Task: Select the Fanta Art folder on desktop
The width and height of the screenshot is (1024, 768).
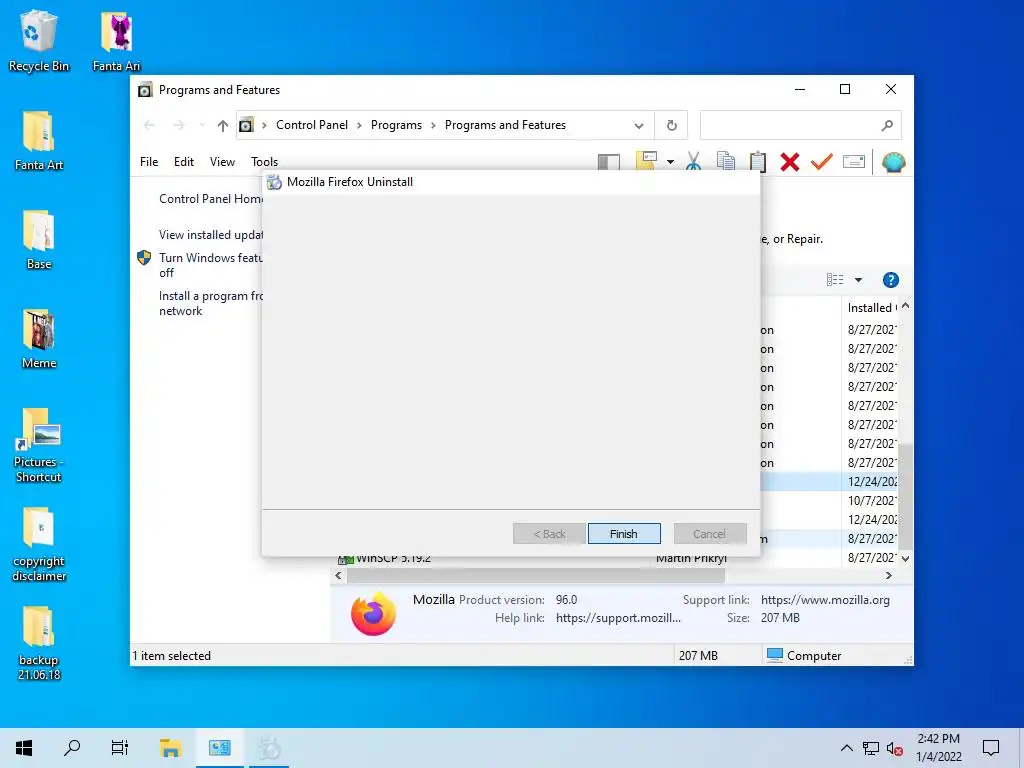Action: click(39, 140)
